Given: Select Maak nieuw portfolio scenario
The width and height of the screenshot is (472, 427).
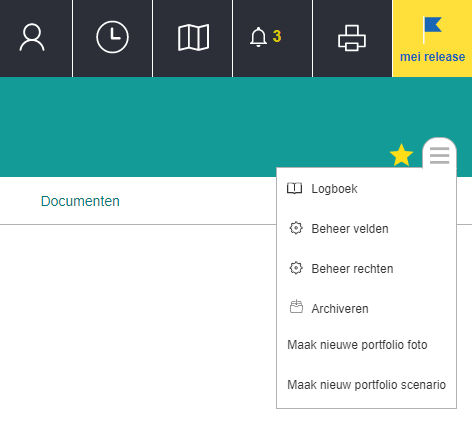Looking at the screenshot, I should [367, 385].
